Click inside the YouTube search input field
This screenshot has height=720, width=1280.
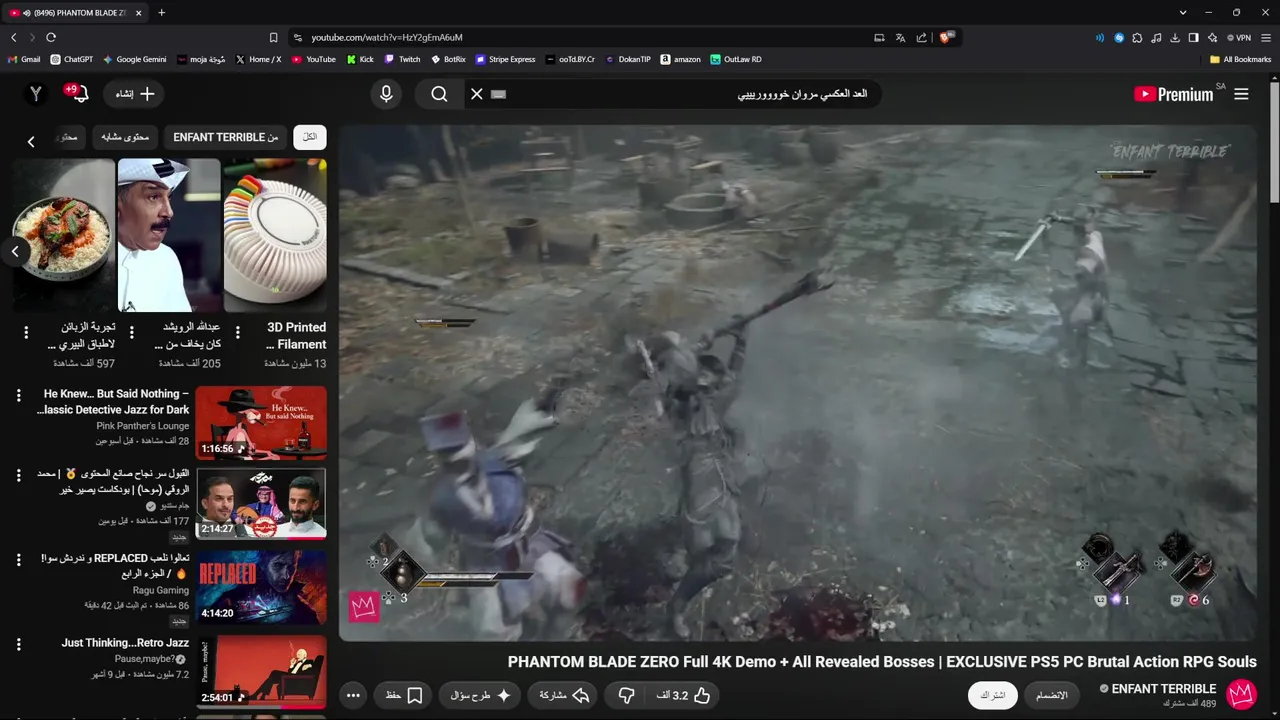point(690,94)
